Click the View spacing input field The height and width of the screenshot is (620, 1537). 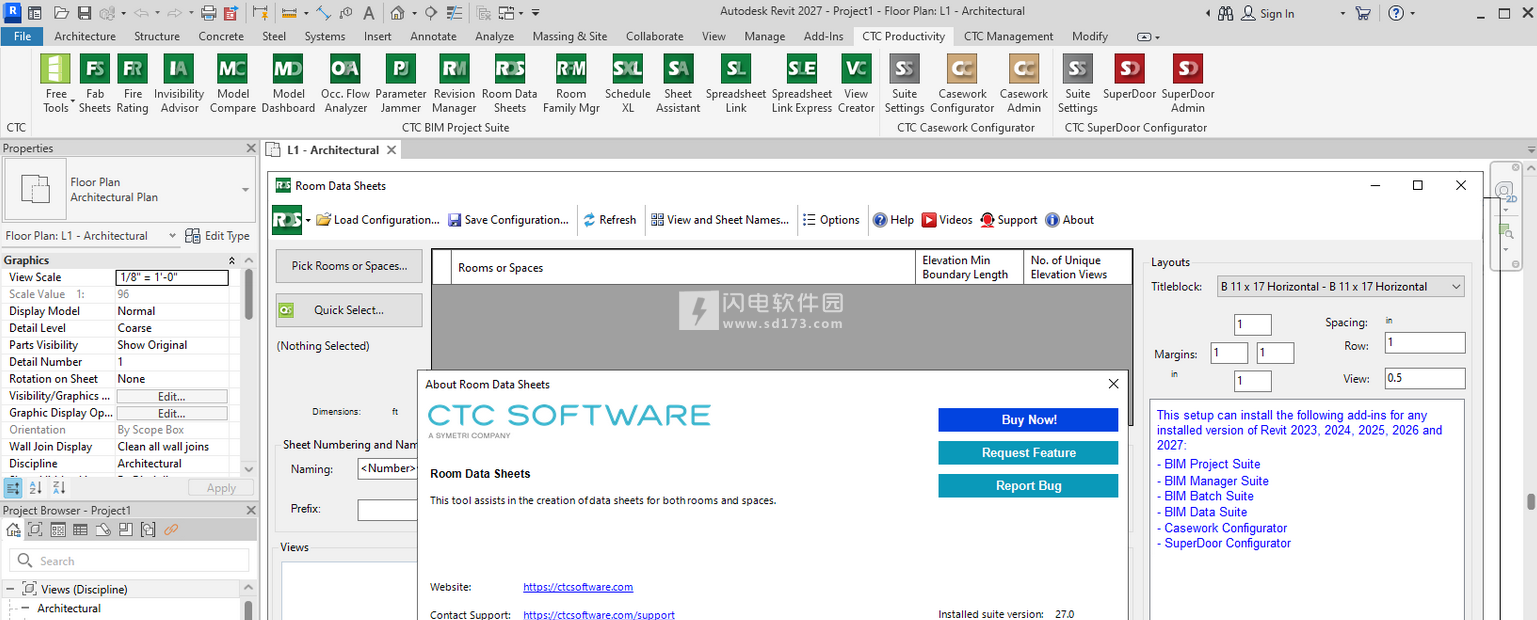click(1425, 379)
